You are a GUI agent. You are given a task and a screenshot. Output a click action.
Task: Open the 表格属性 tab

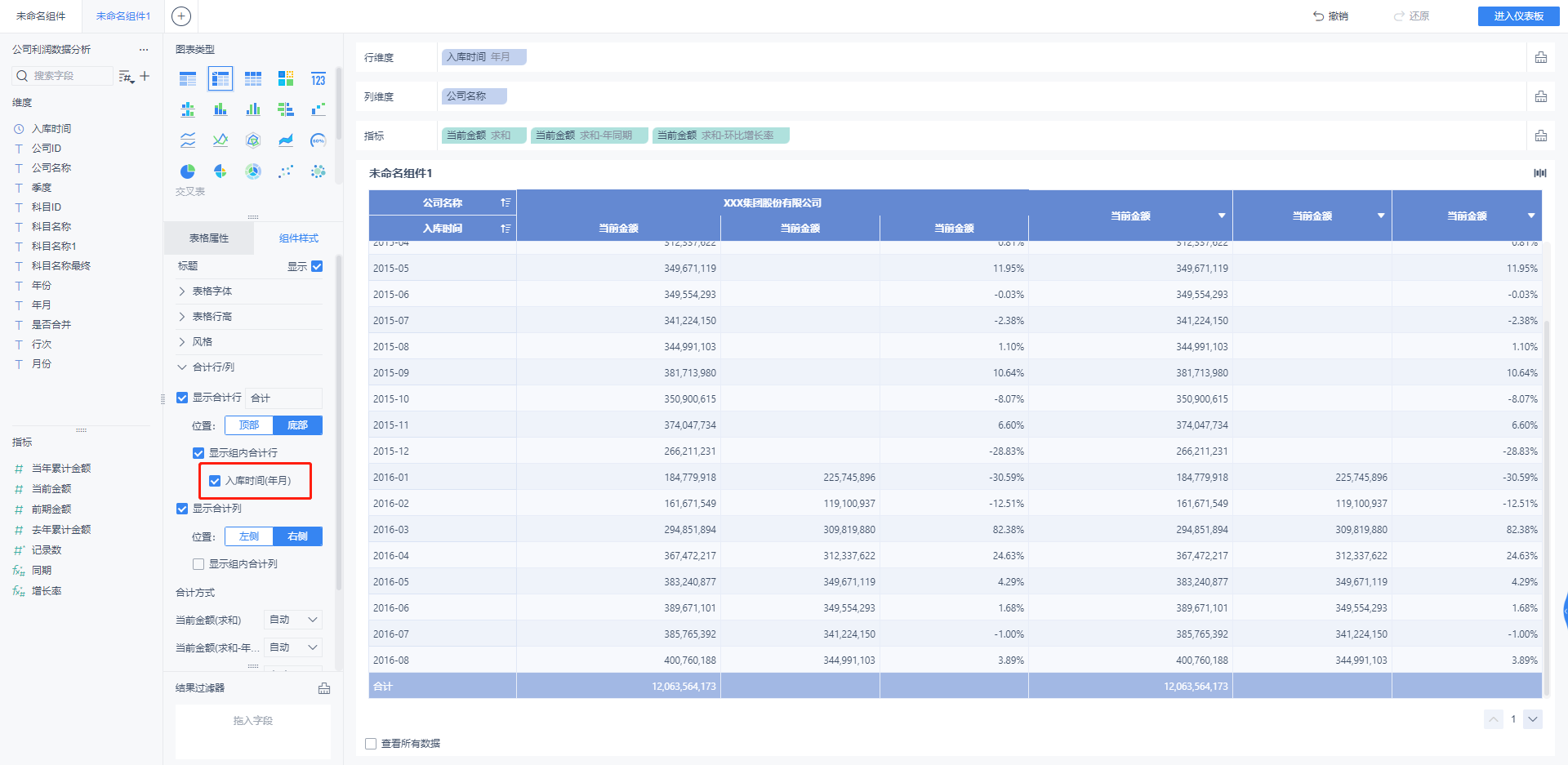coord(209,238)
